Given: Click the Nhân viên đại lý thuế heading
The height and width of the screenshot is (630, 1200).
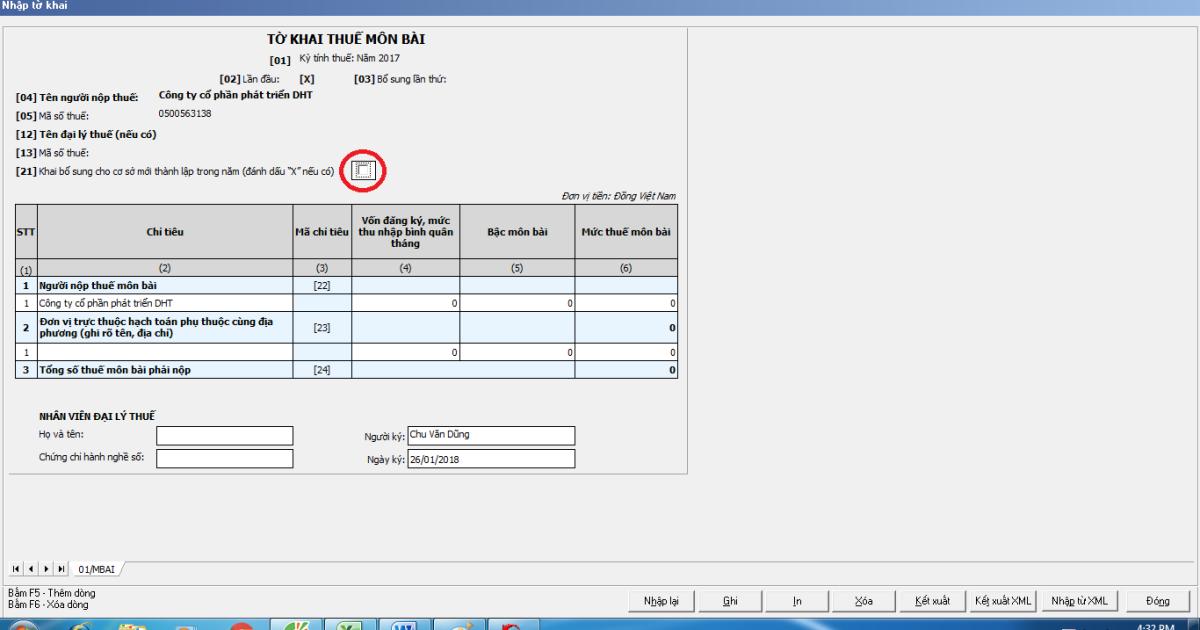Looking at the screenshot, I should [97, 415].
